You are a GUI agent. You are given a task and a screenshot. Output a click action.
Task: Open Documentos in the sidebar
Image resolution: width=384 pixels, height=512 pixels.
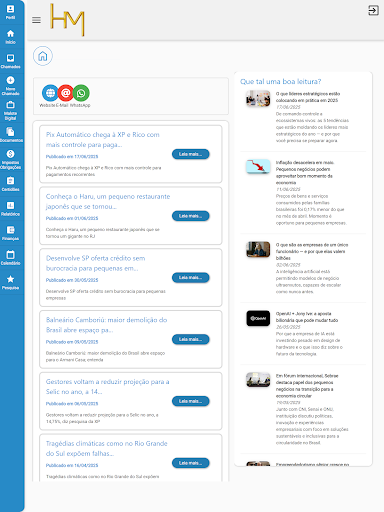pos(10,135)
